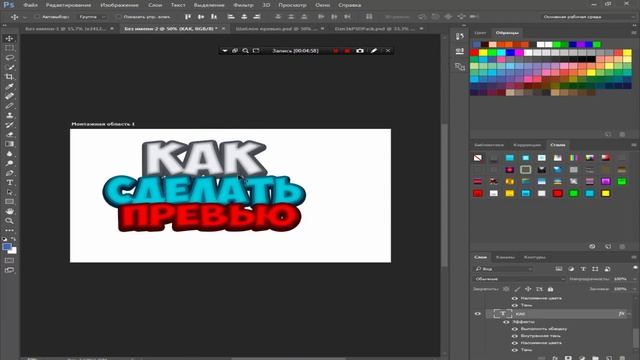Open the Заливка fill dropdown arrow
Screen dimensions: 640x360
pyautogui.click(x=635, y=289)
